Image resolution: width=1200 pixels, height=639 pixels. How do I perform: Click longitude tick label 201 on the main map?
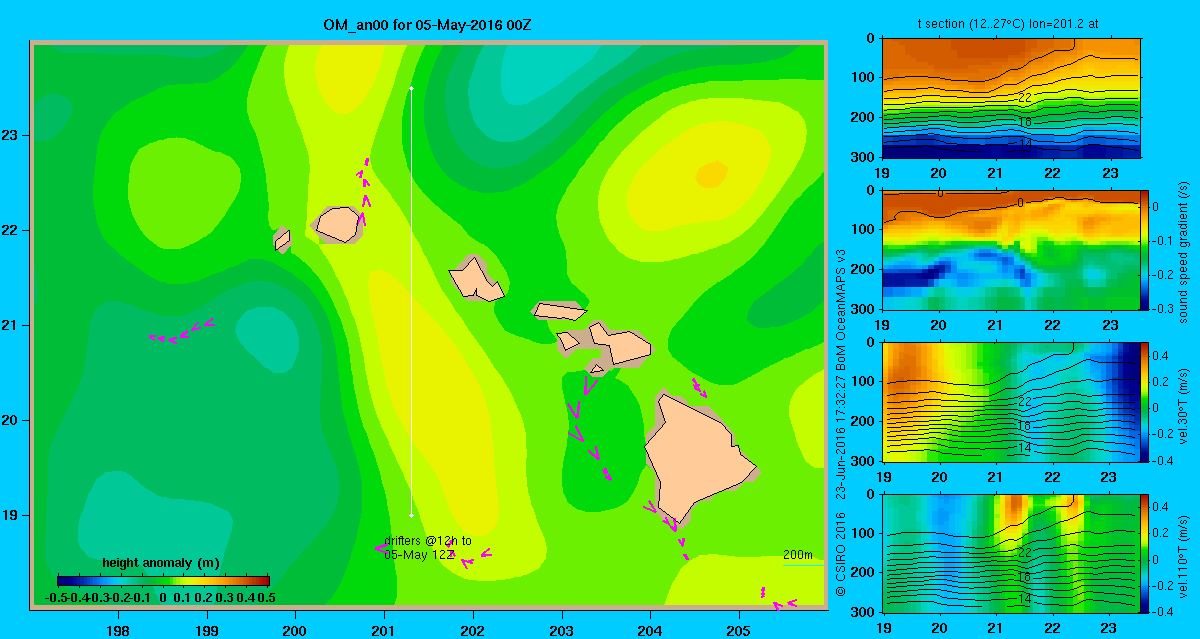point(384,630)
